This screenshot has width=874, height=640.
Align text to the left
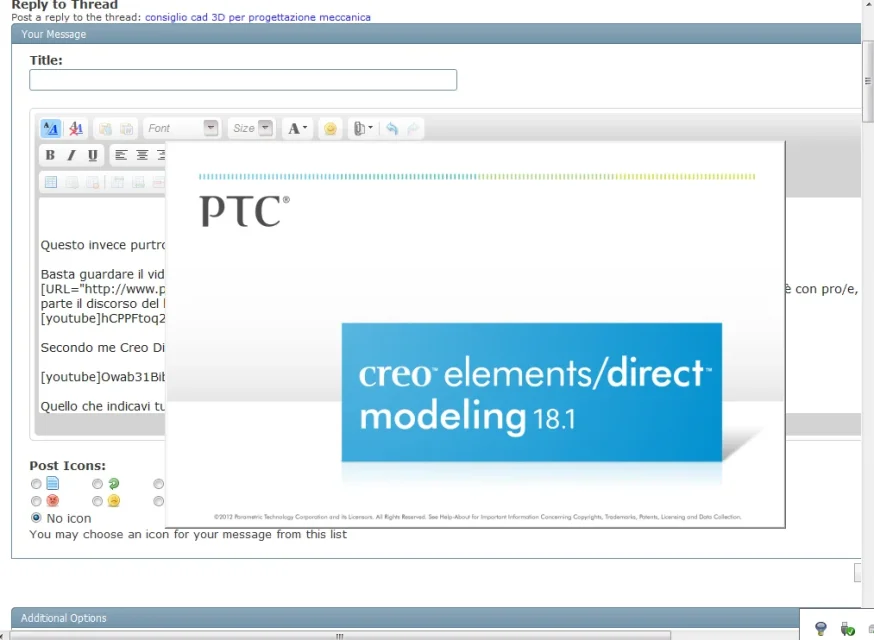121,155
